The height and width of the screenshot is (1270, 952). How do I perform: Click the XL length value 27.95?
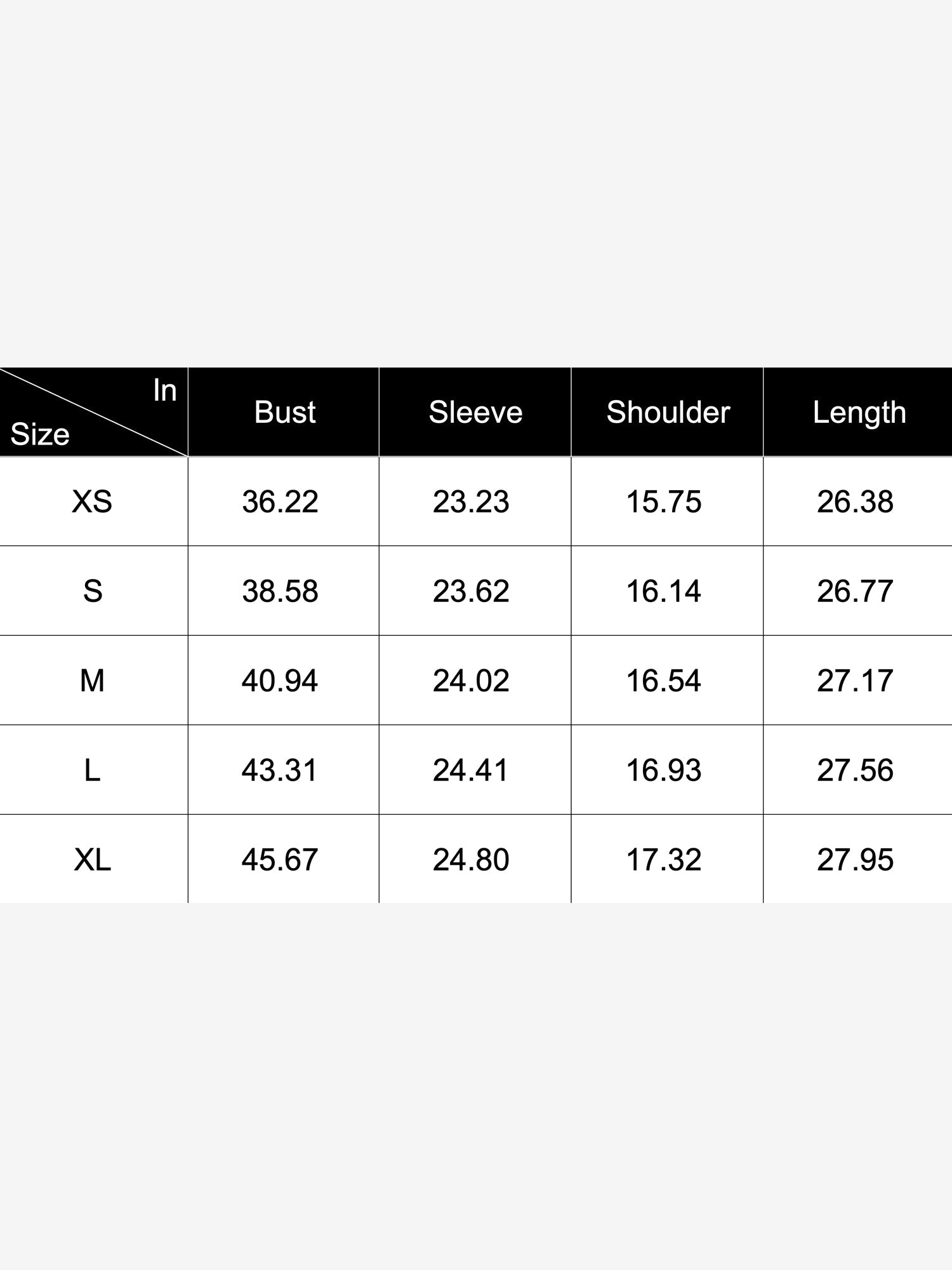pyautogui.click(x=855, y=860)
